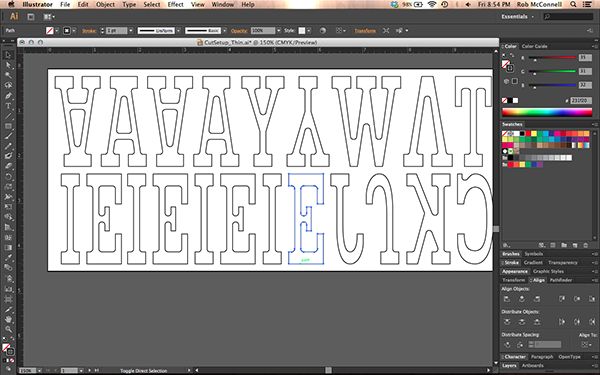Open the Effect menu
The image size is (600, 375).
176,5
